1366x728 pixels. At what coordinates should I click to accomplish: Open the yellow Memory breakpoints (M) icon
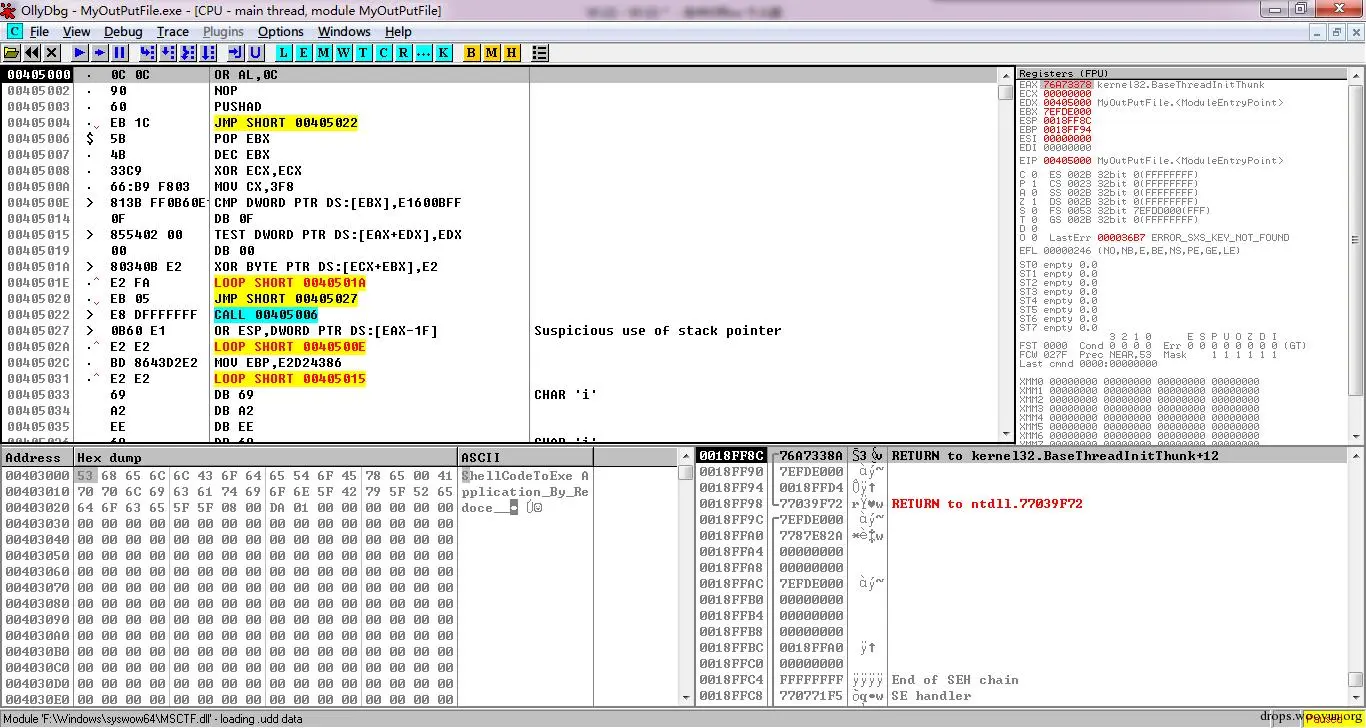492,53
